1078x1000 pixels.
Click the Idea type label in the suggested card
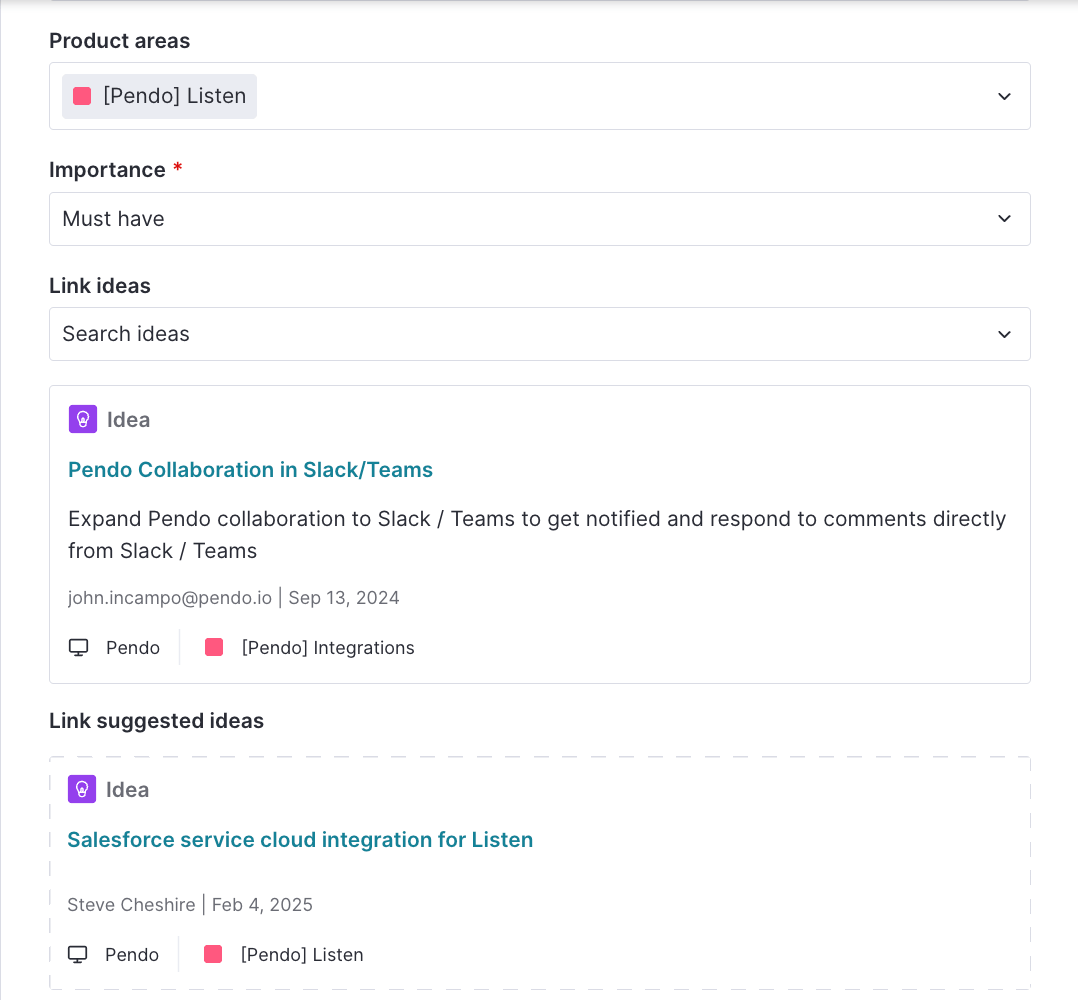(127, 790)
